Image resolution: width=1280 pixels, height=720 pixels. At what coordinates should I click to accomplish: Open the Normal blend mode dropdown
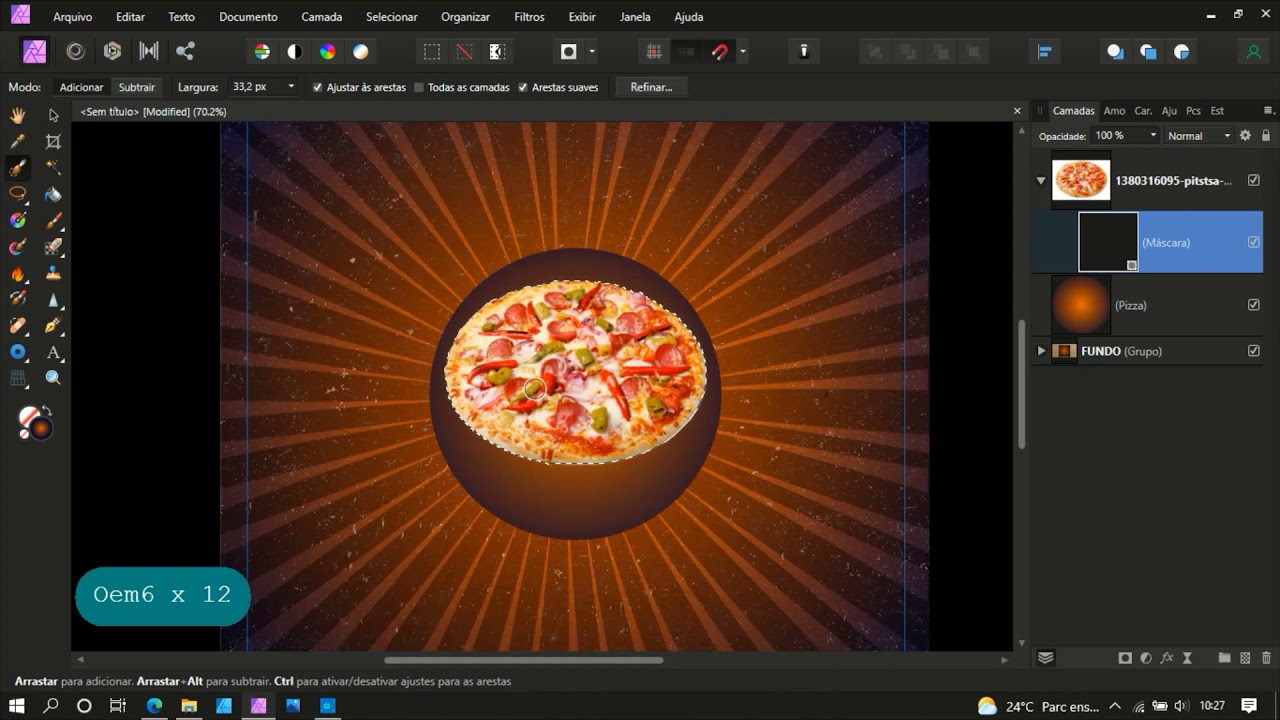coord(1199,135)
